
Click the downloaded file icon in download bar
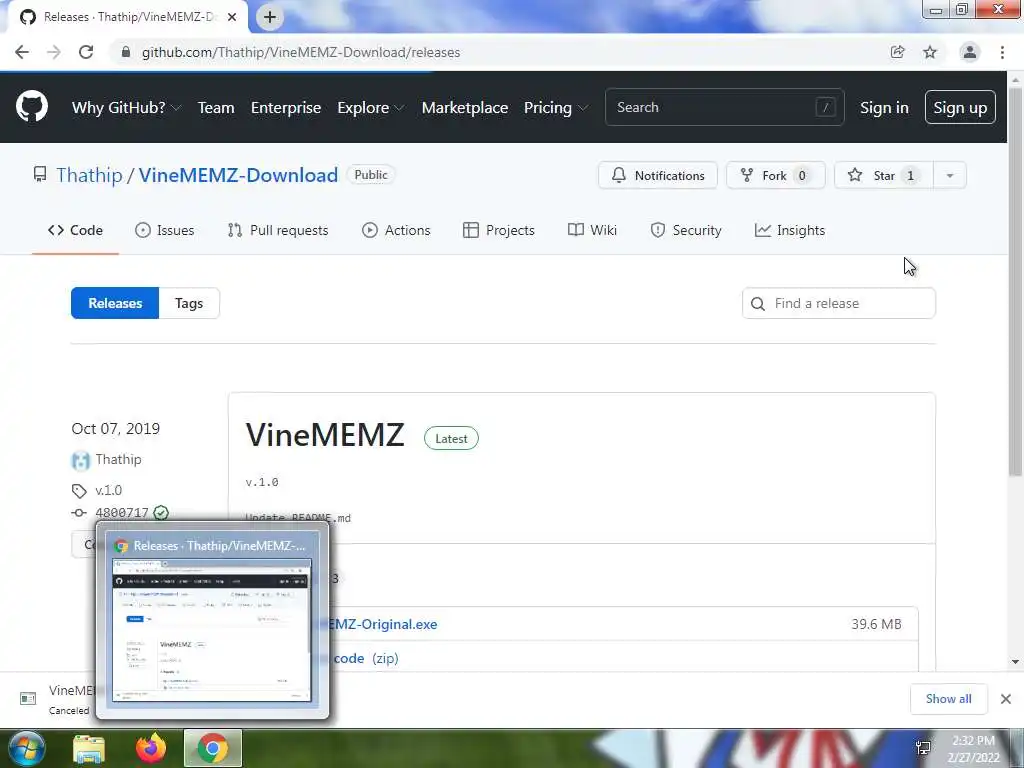coord(28,699)
